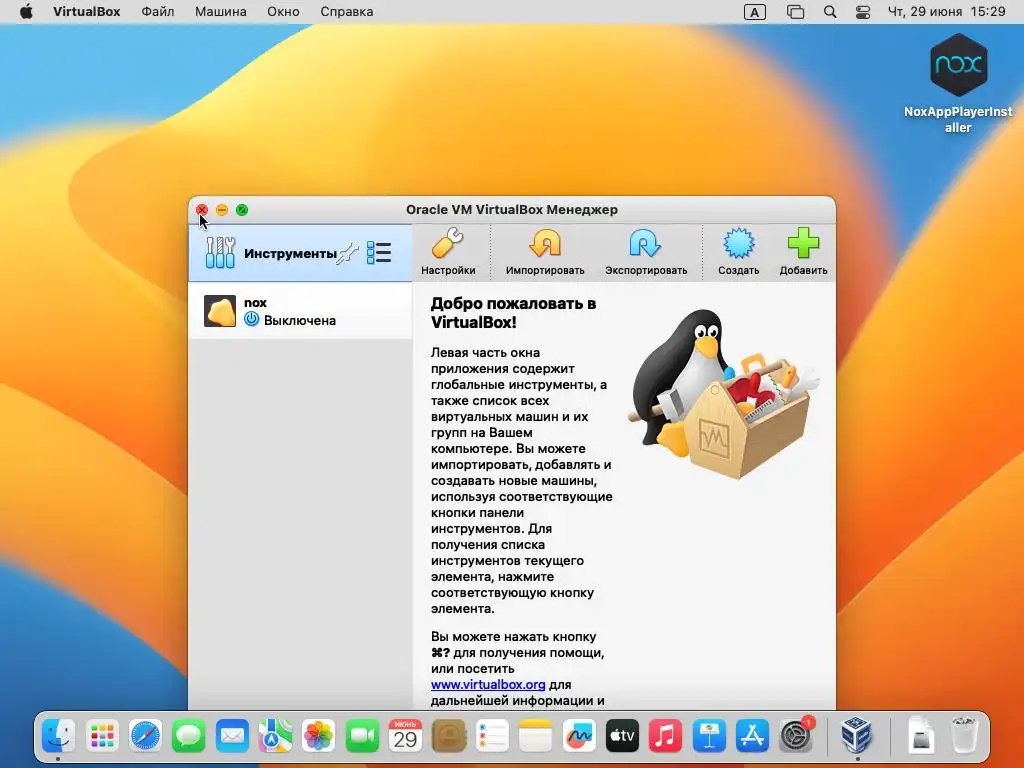This screenshot has height=768, width=1024.
Task: Open Freeform from Dock
Action: pyautogui.click(x=579, y=737)
